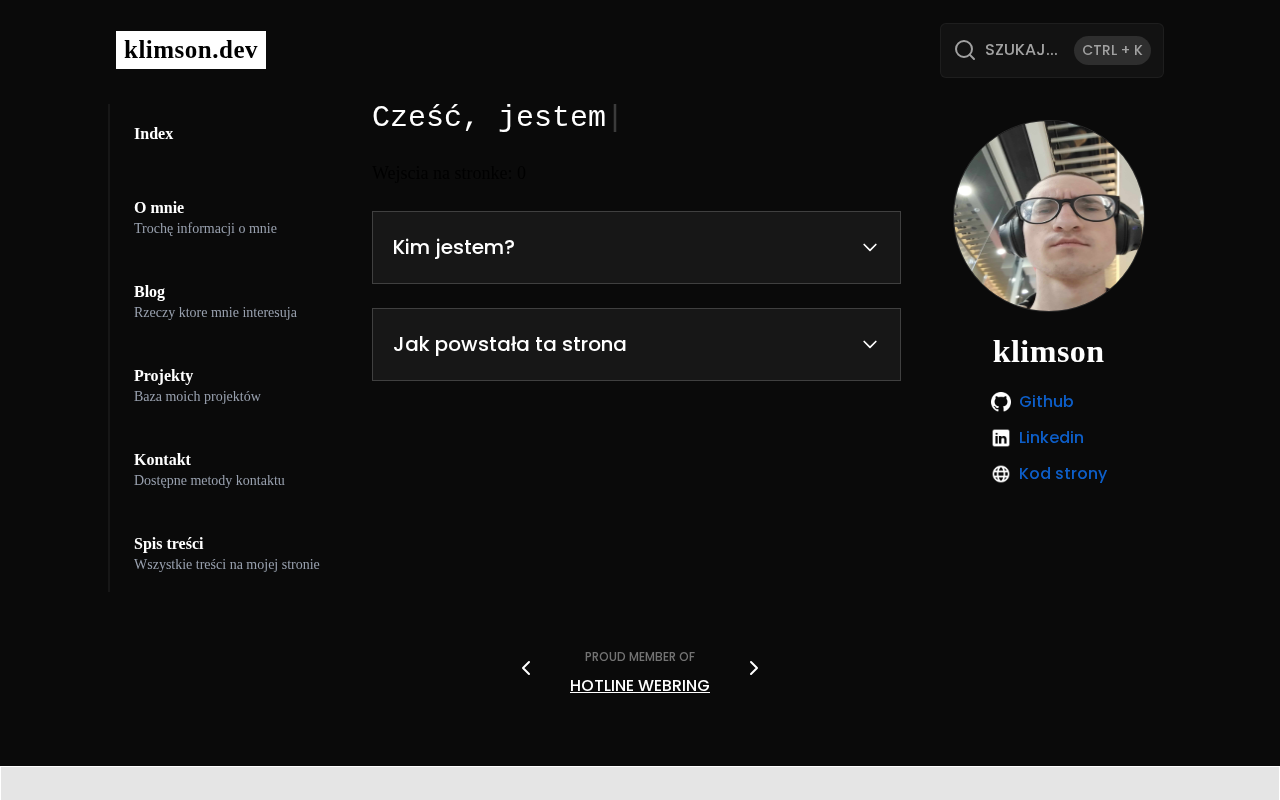
Task: Visit the Hotline Webring link
Action: pos(640,686)
